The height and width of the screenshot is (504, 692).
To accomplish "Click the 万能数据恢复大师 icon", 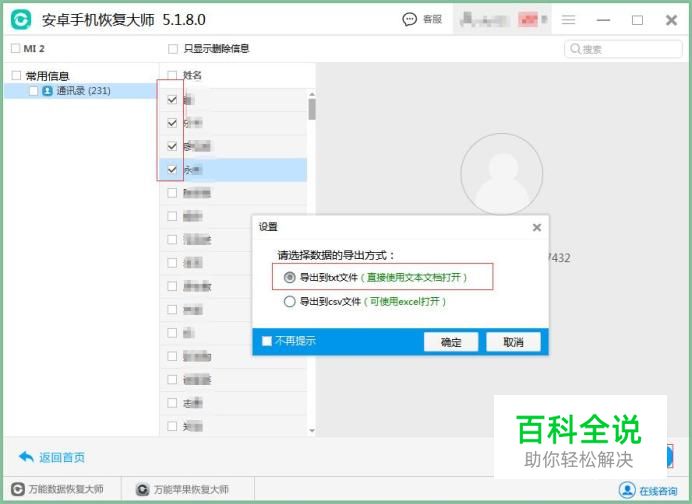I will (18, 489).
